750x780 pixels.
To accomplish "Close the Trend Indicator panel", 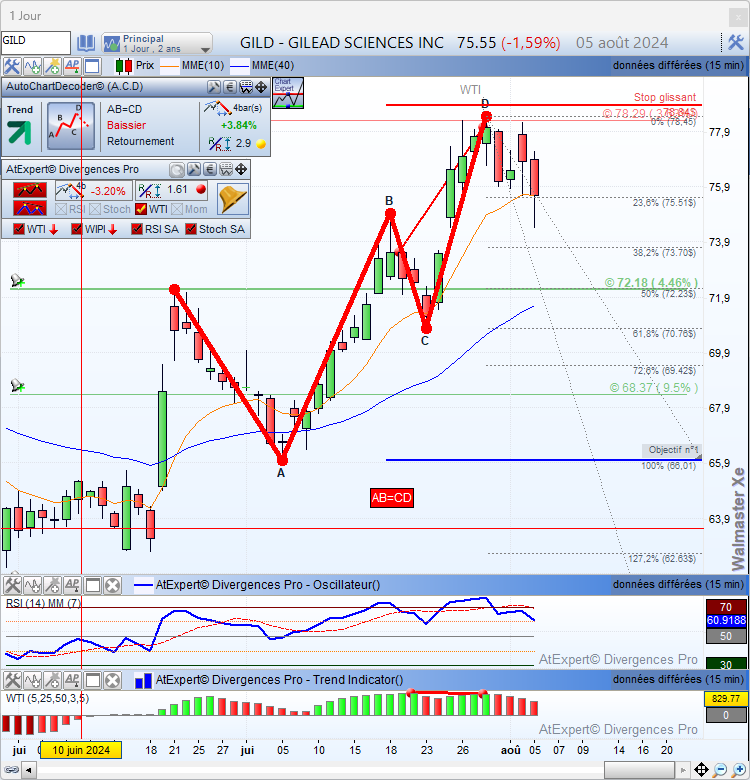I will point(112,681).
